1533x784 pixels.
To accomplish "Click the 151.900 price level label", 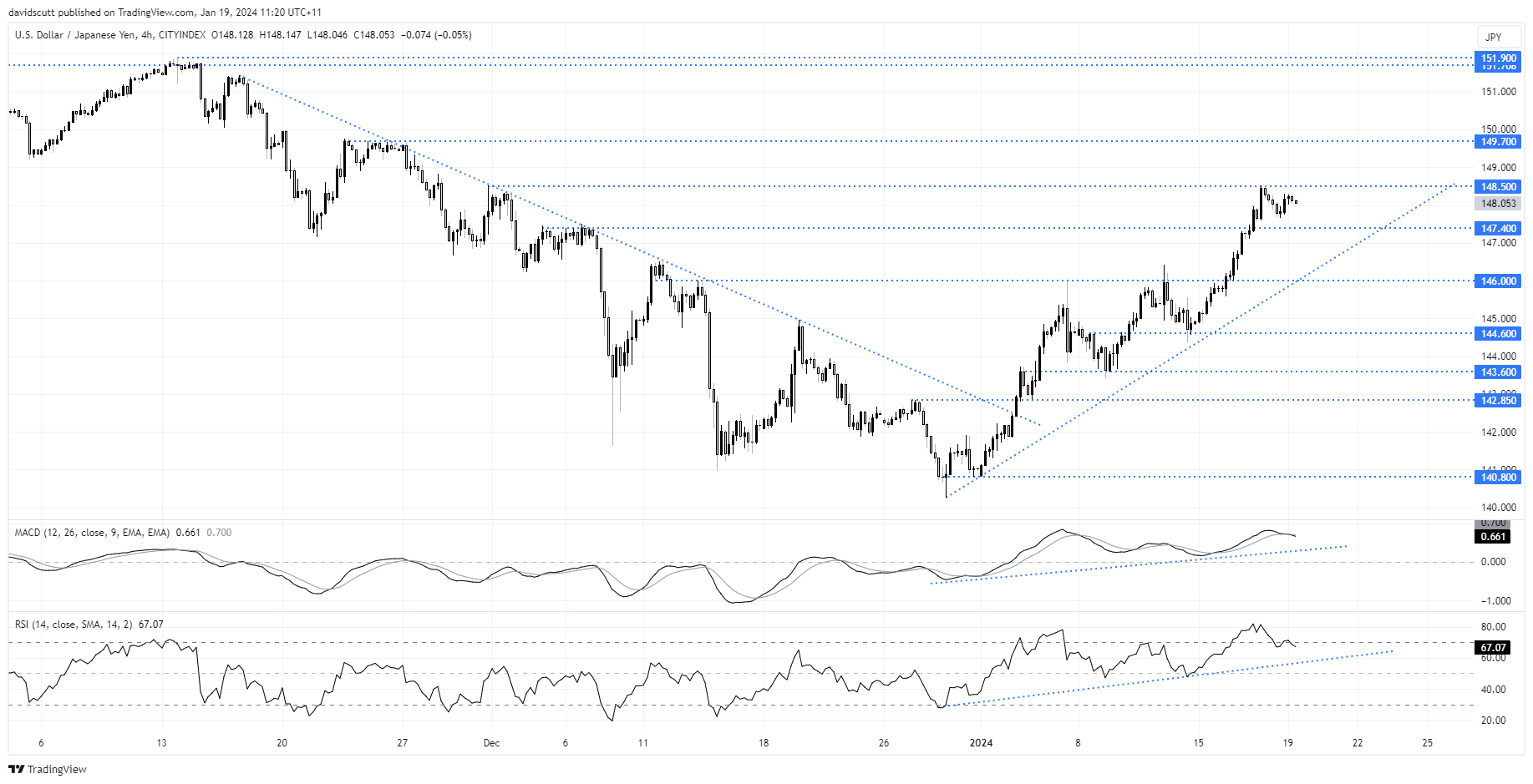I will (1499, 58).
